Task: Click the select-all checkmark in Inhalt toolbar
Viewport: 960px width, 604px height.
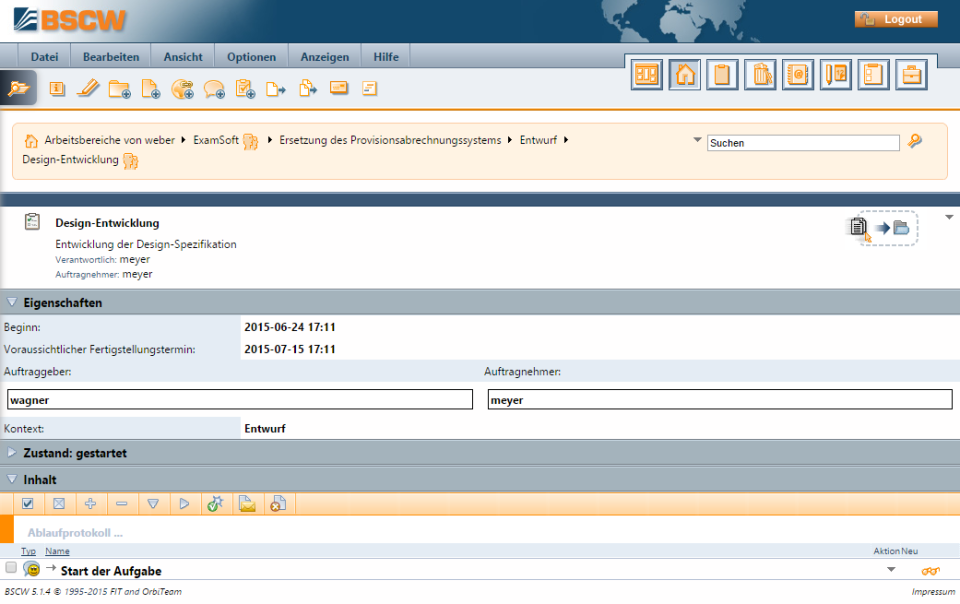Action: [28, 504]
